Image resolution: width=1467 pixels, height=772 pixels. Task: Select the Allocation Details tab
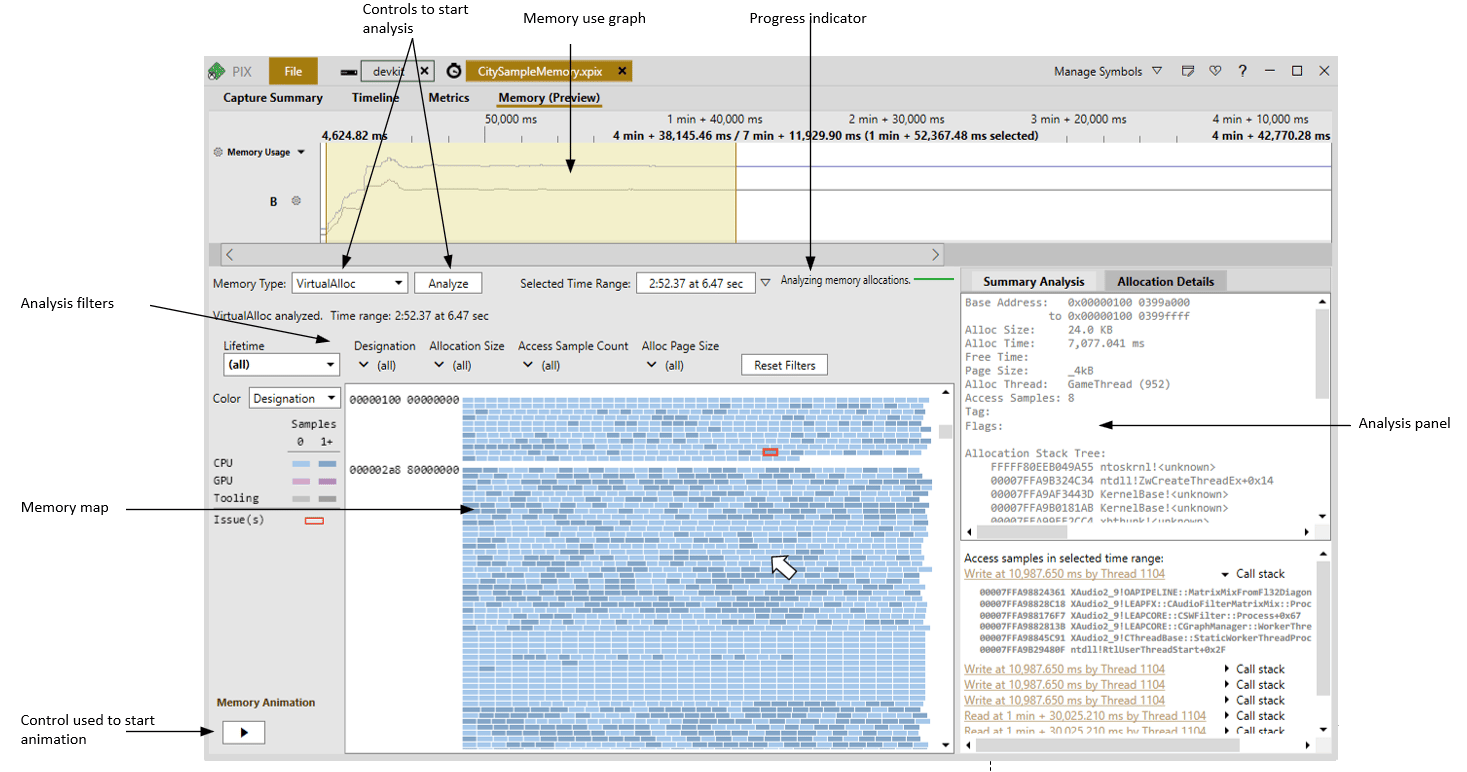[x=1165, y=282]
